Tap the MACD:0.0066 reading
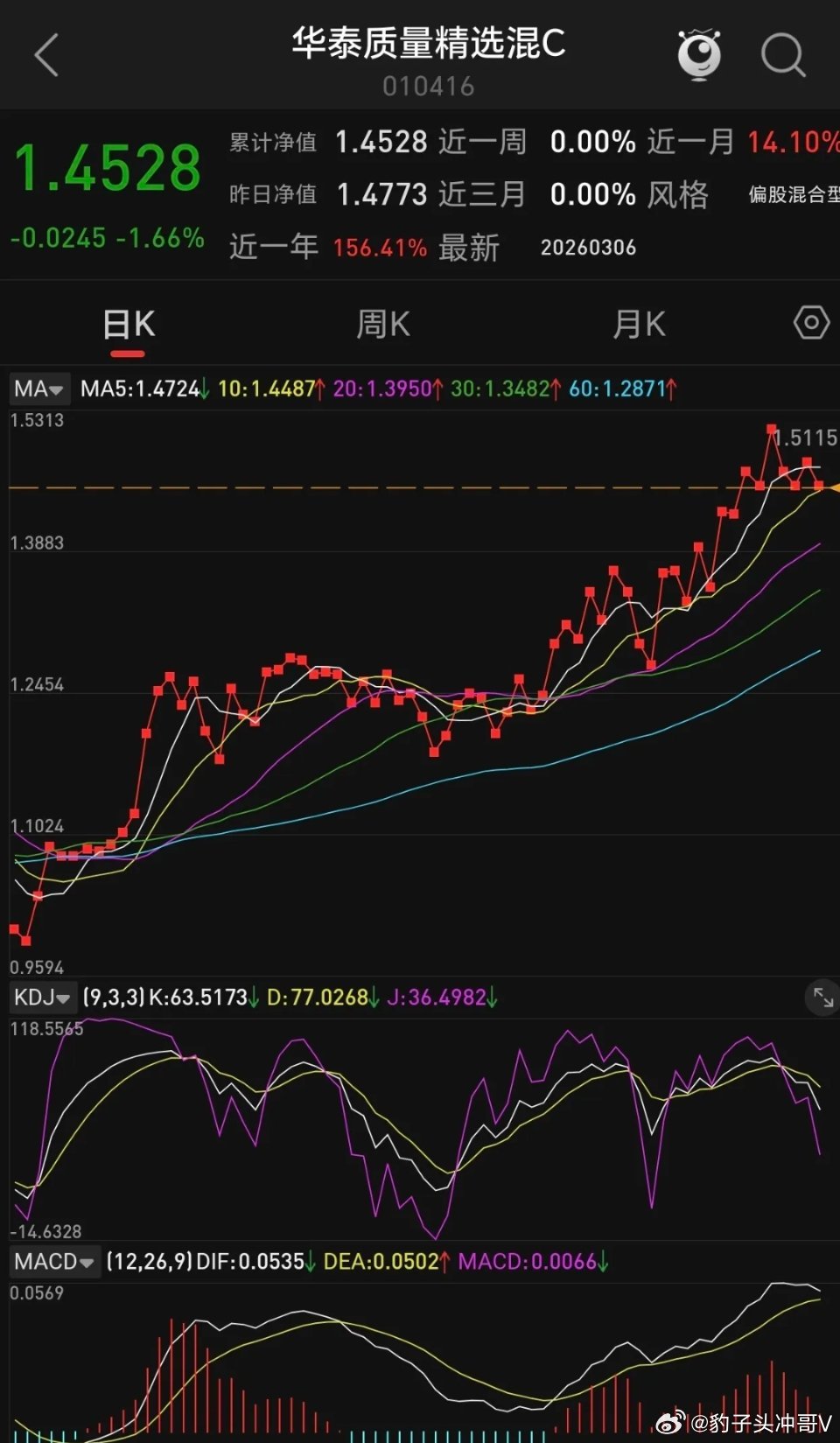This screenshot has width=840, height=1443. pos(528,1262)
